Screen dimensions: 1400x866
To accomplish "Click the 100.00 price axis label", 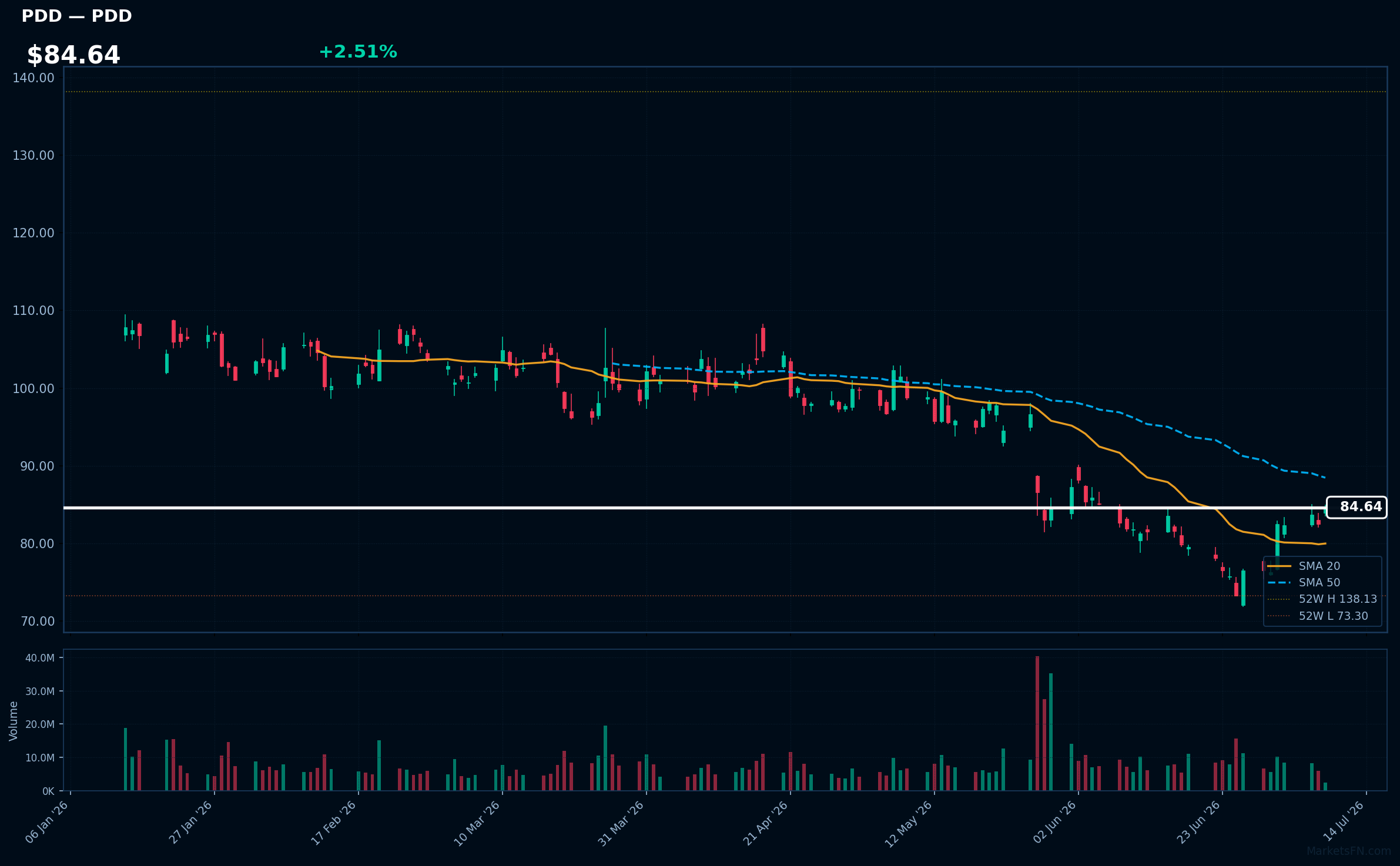I will [x=34, y=388].
